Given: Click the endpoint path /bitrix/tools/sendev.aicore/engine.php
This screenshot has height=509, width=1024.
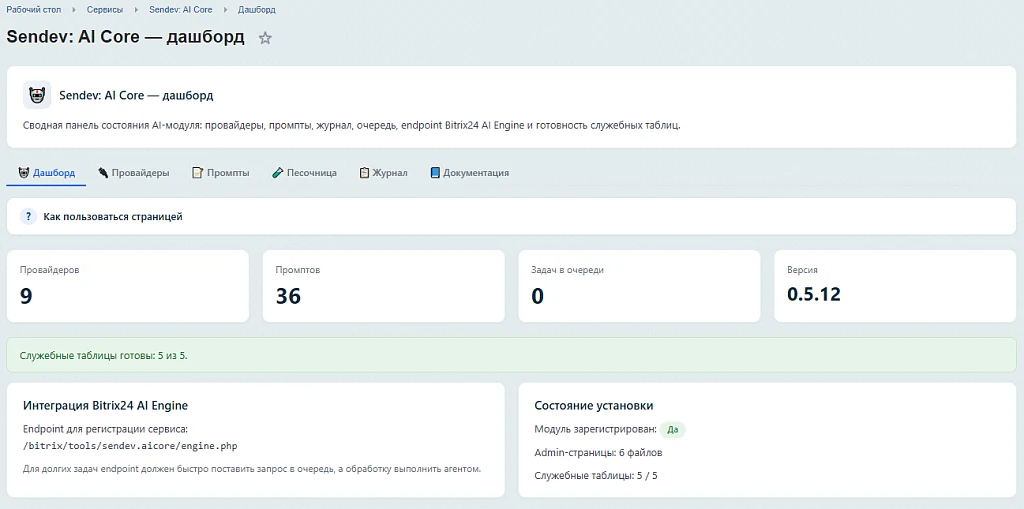Looking at the screenshot, I should [130, 446].
